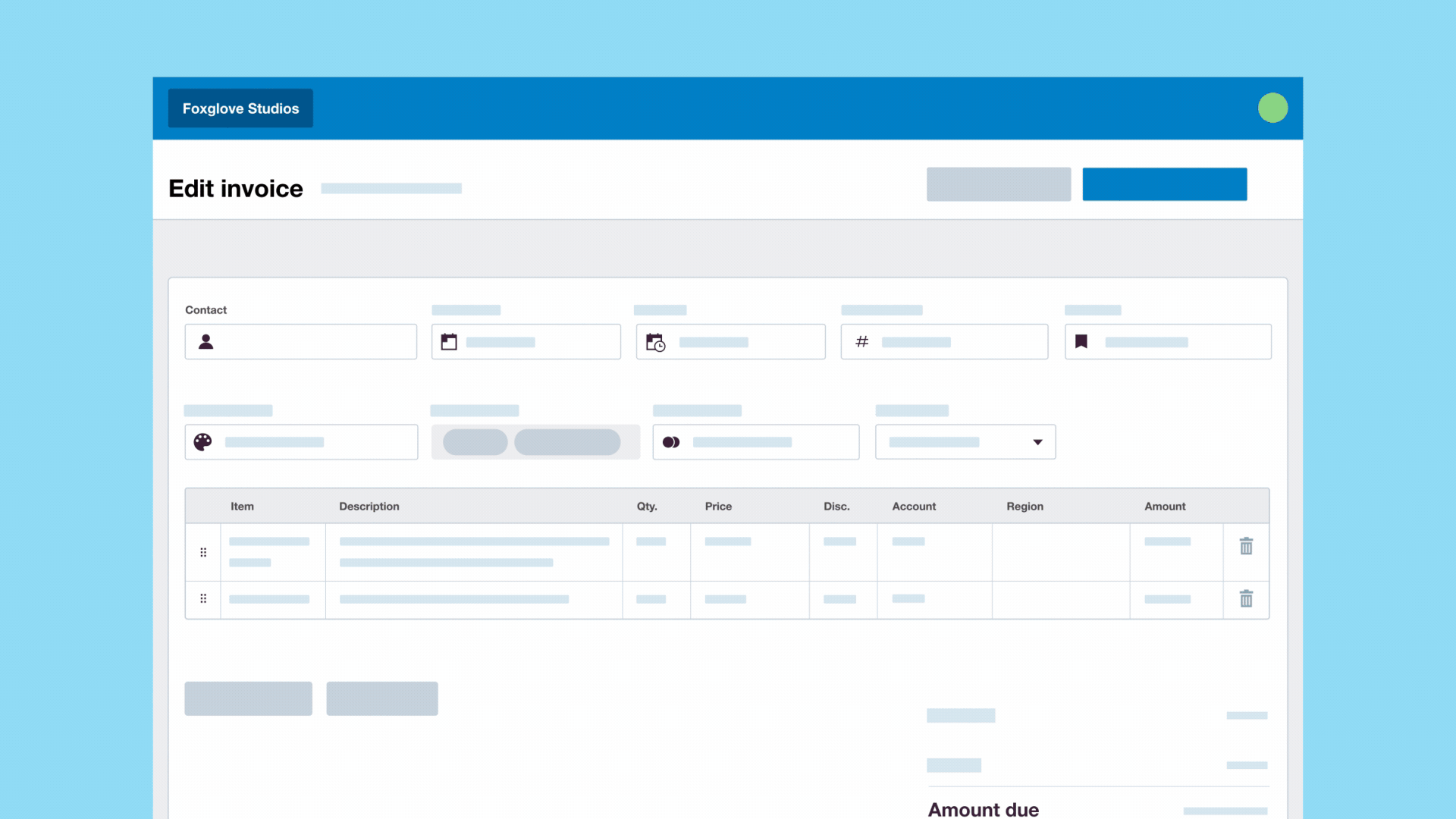Grab the second row drag handle
1456x819 pixels.
pos(203,598)
